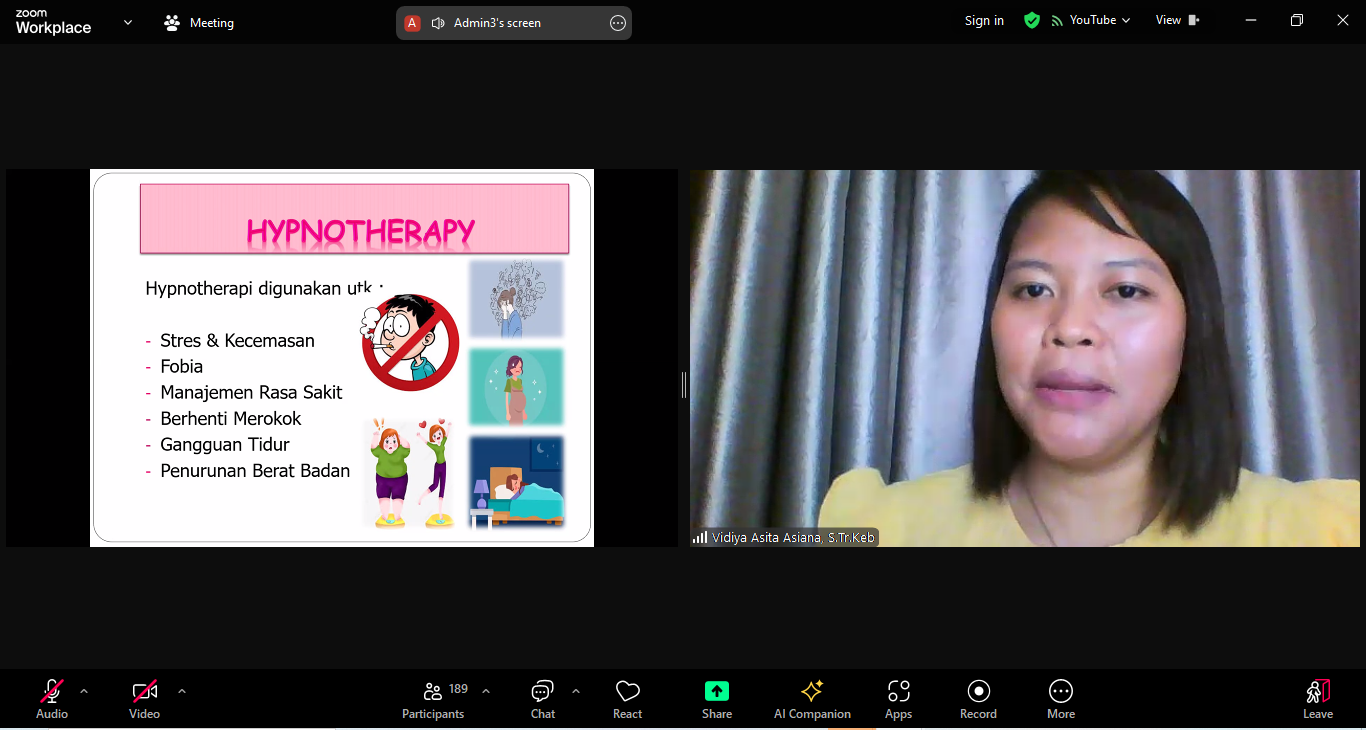Start camera with the Video button
1366x730 pixels.
(145, 699)
